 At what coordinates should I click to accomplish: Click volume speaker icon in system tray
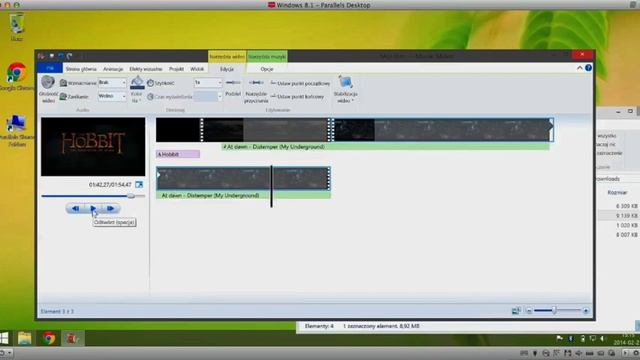tap(602, 338)
